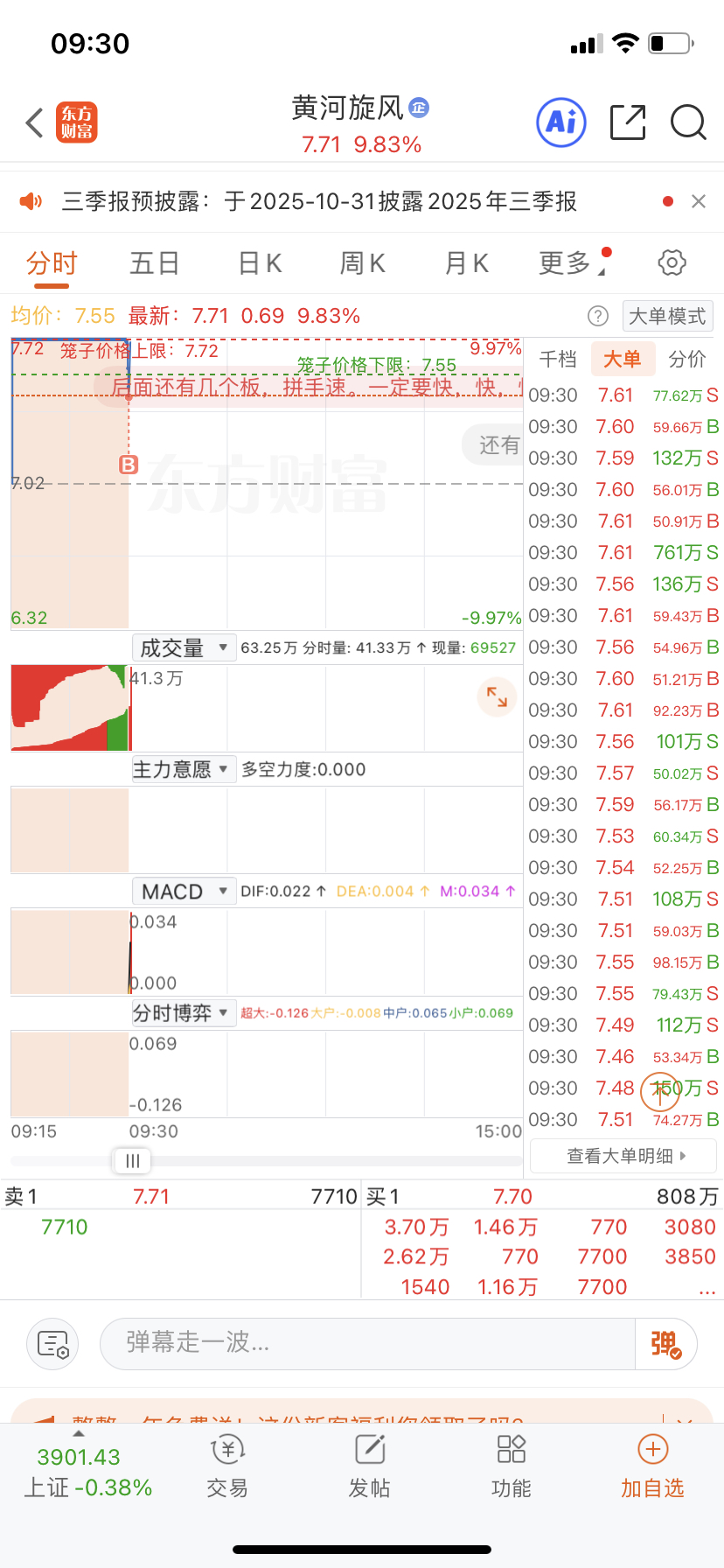The image size is (724, 1568).
Task: Switch to 月K tab
Action: click(467, 263)
